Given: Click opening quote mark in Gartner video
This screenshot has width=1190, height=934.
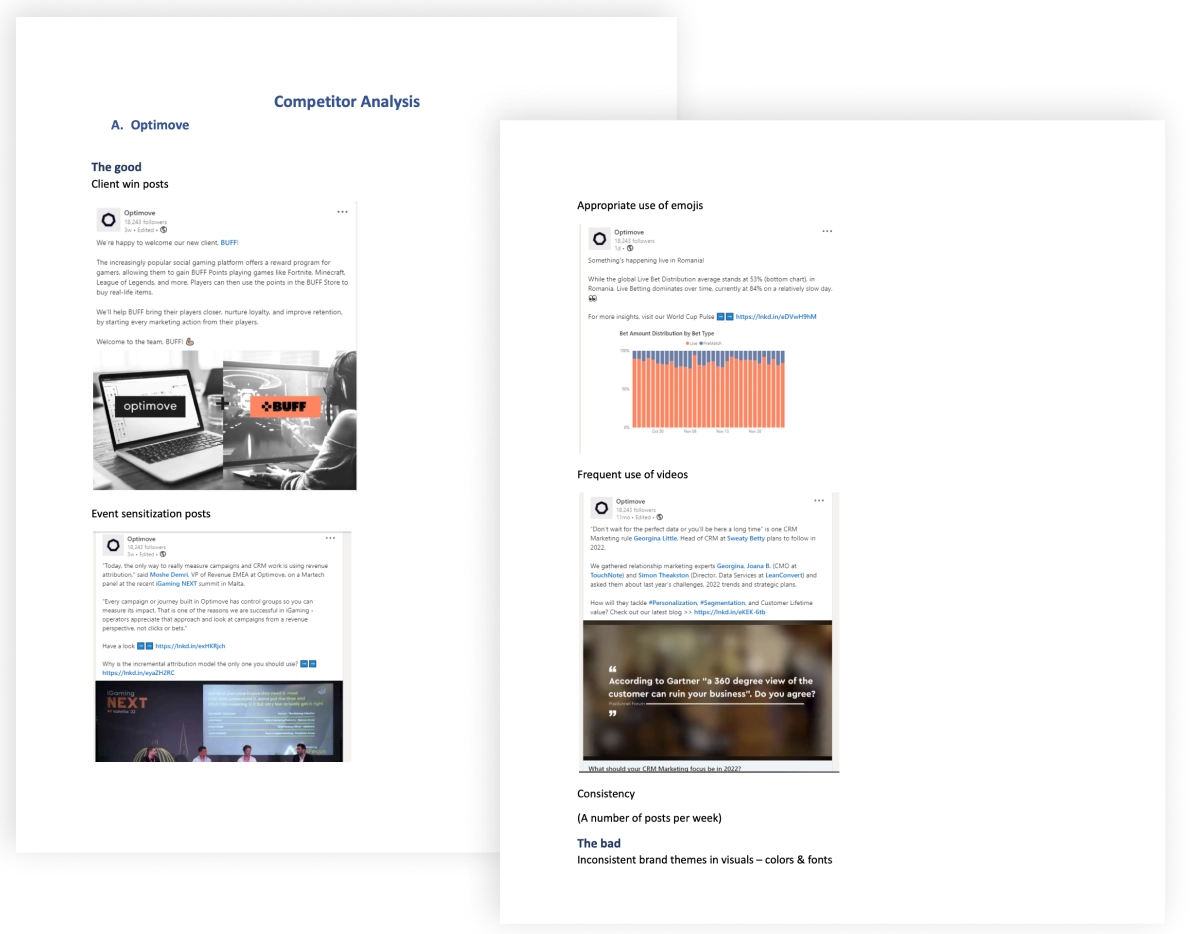Looking at the screenshot, I should click(612, 669).
